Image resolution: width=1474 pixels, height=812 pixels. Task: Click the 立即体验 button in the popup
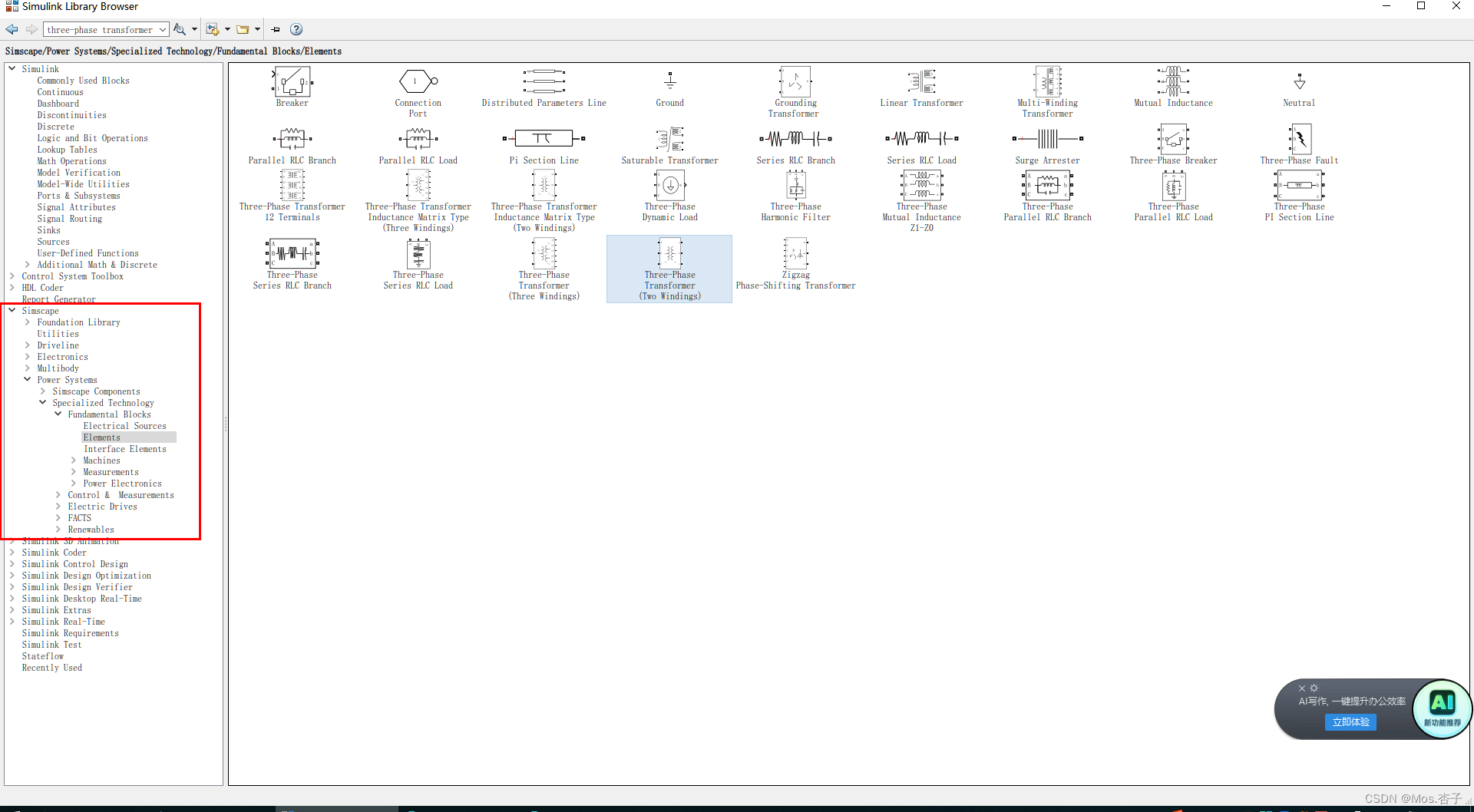1350,721
